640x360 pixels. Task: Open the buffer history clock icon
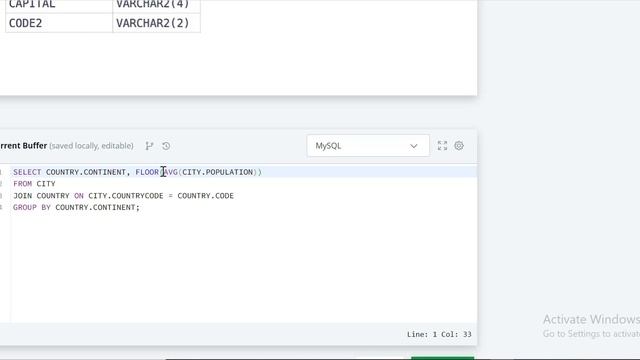pos(166,146)
